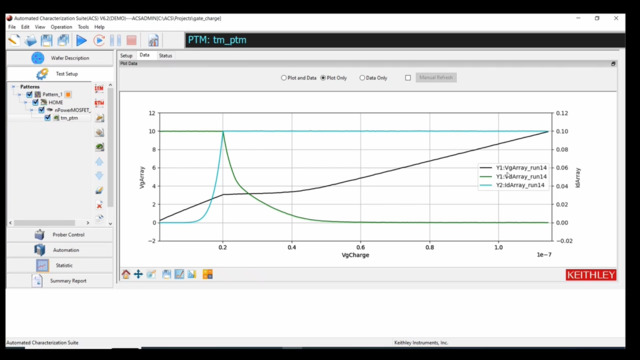
Task: Click the red STM module icon below ITM
Action: tap(99, 103)
